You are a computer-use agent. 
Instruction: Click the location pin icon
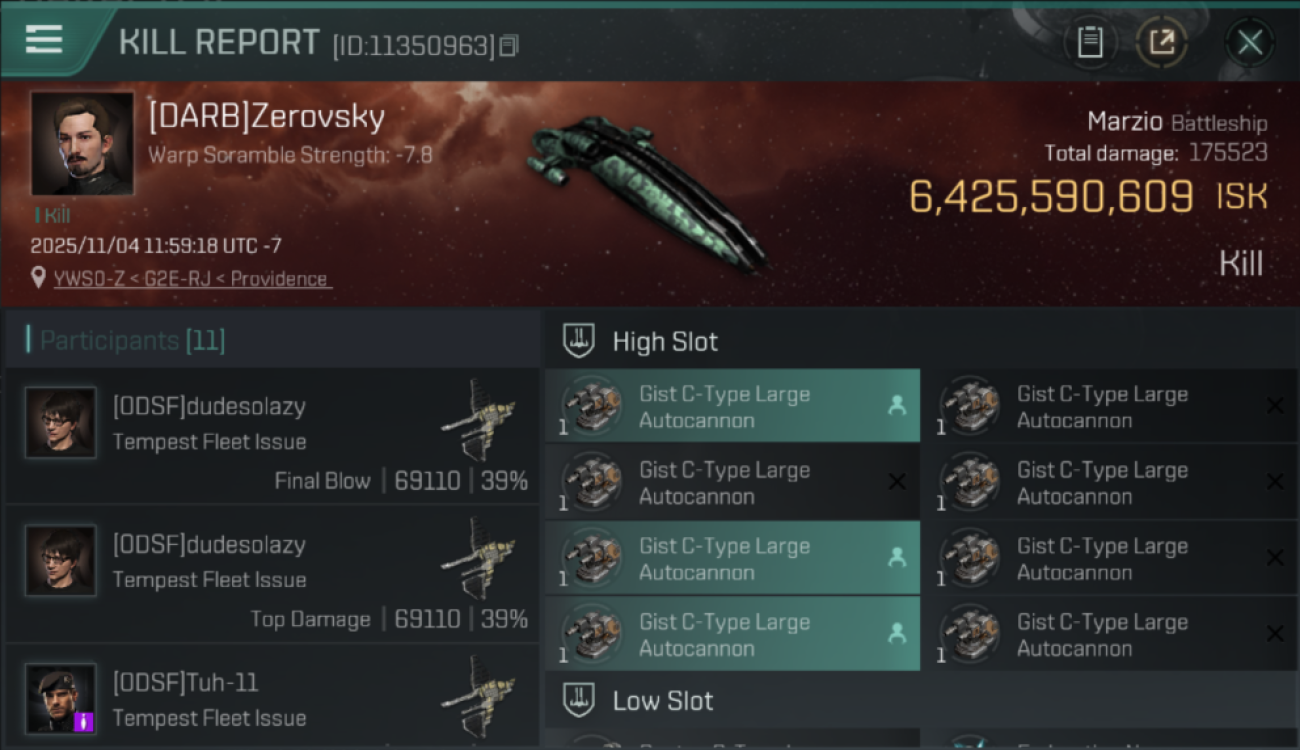click(39, 278)
